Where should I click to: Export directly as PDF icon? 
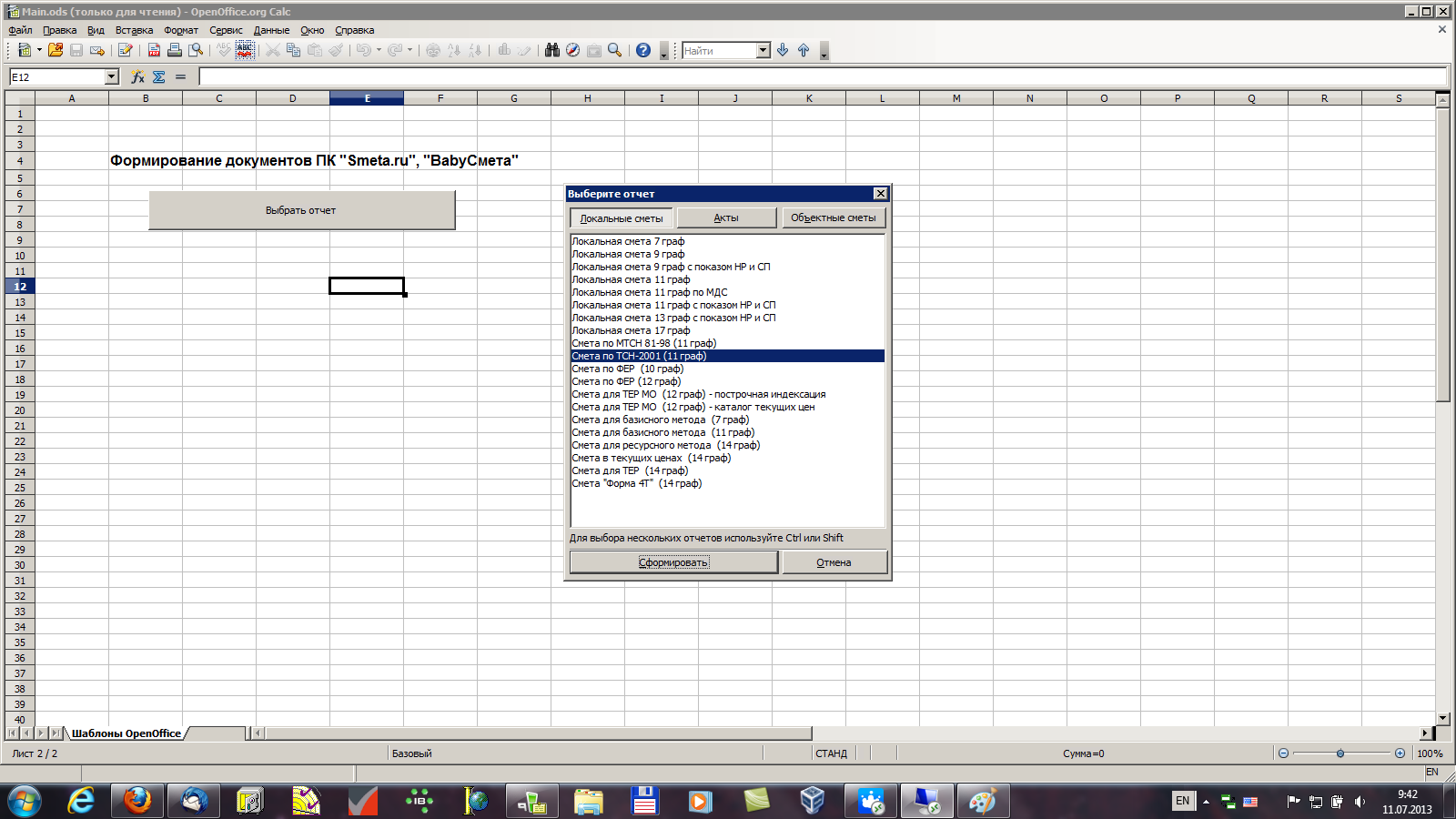pos(154,50)
